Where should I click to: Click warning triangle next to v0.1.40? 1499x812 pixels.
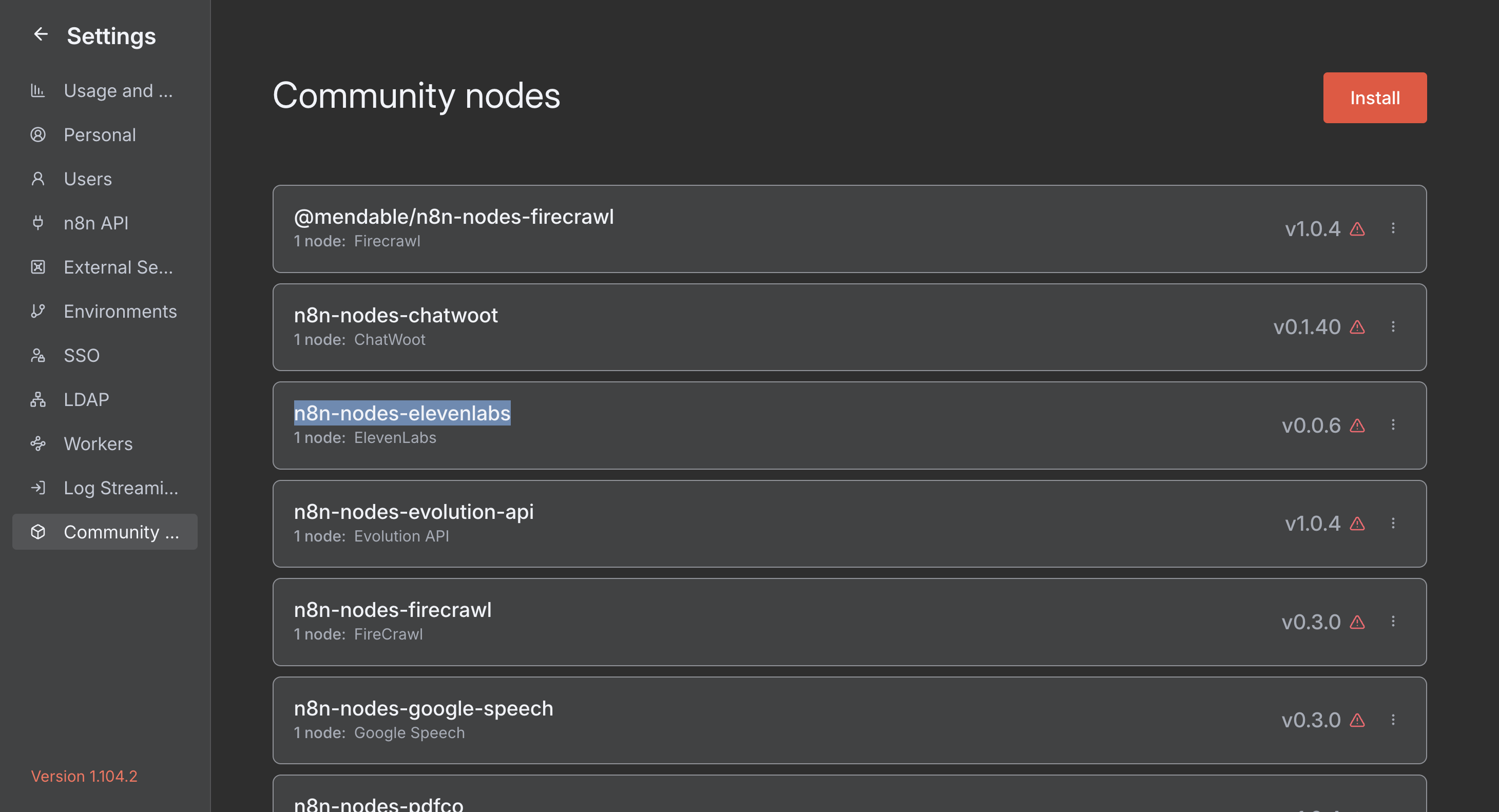tap(1357, 327)
